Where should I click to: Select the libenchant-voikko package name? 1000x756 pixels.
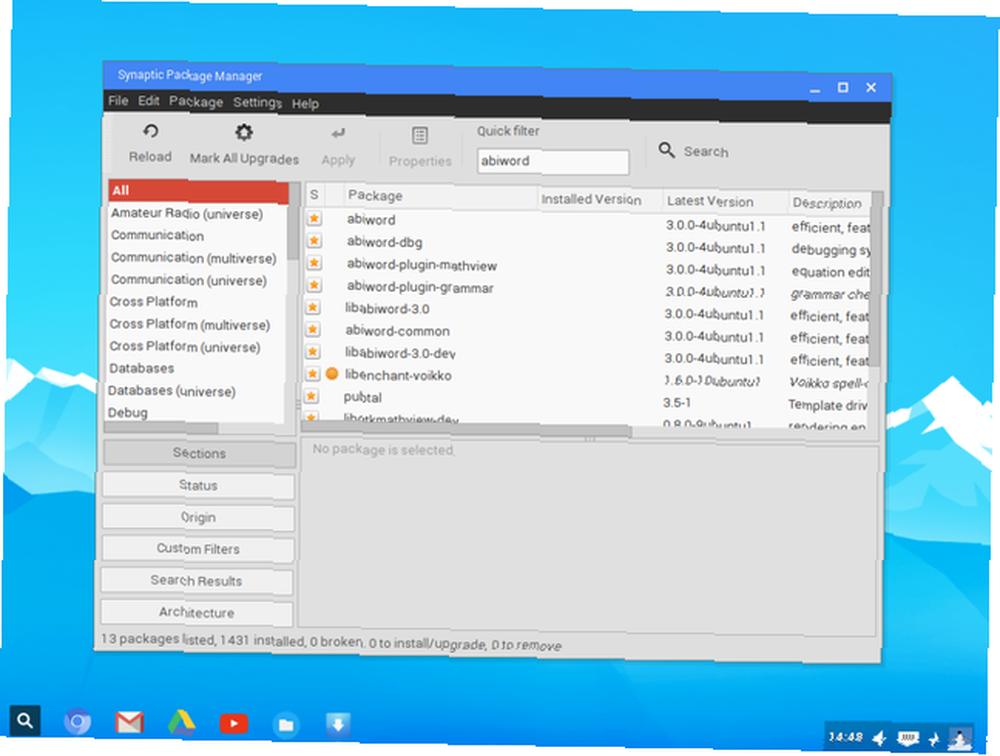(x=398, y=375)
